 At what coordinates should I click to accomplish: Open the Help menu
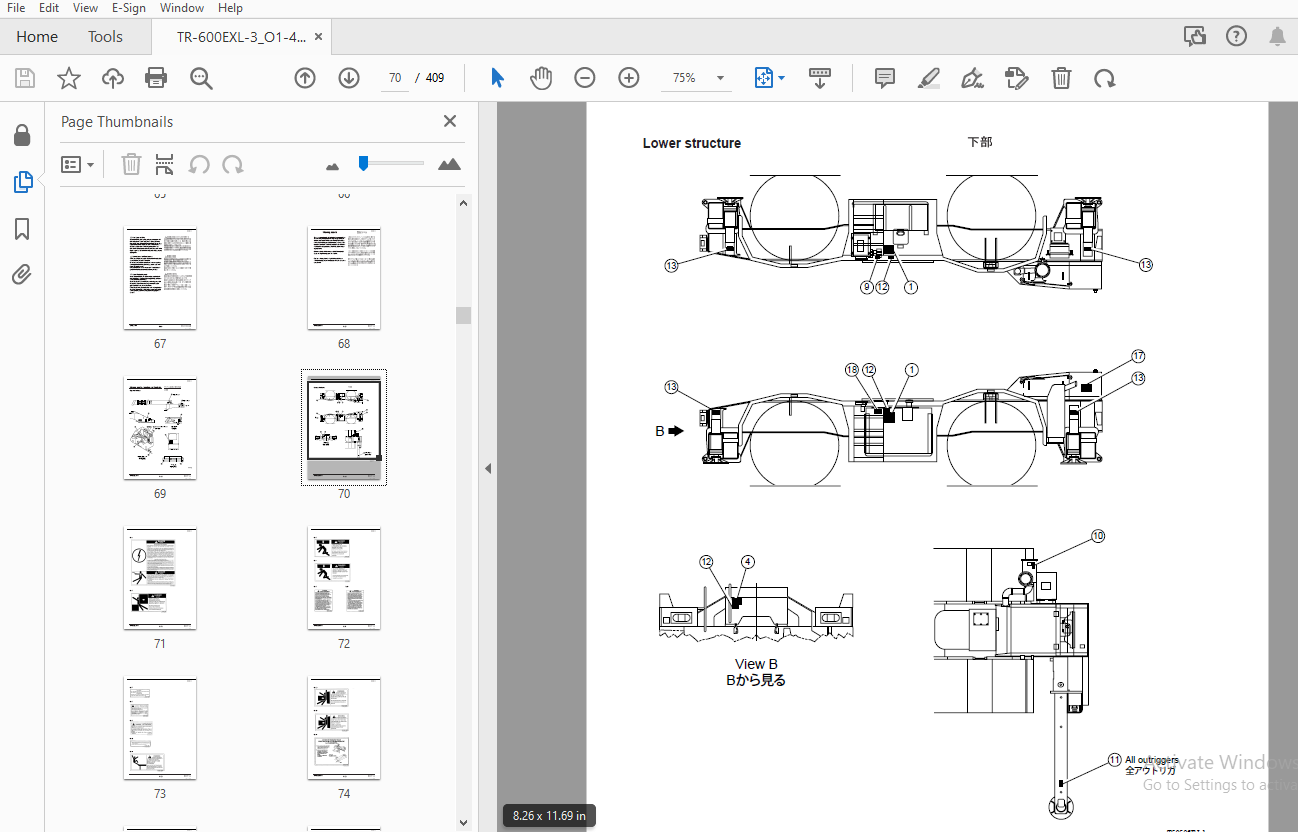[x=230, y=8]
